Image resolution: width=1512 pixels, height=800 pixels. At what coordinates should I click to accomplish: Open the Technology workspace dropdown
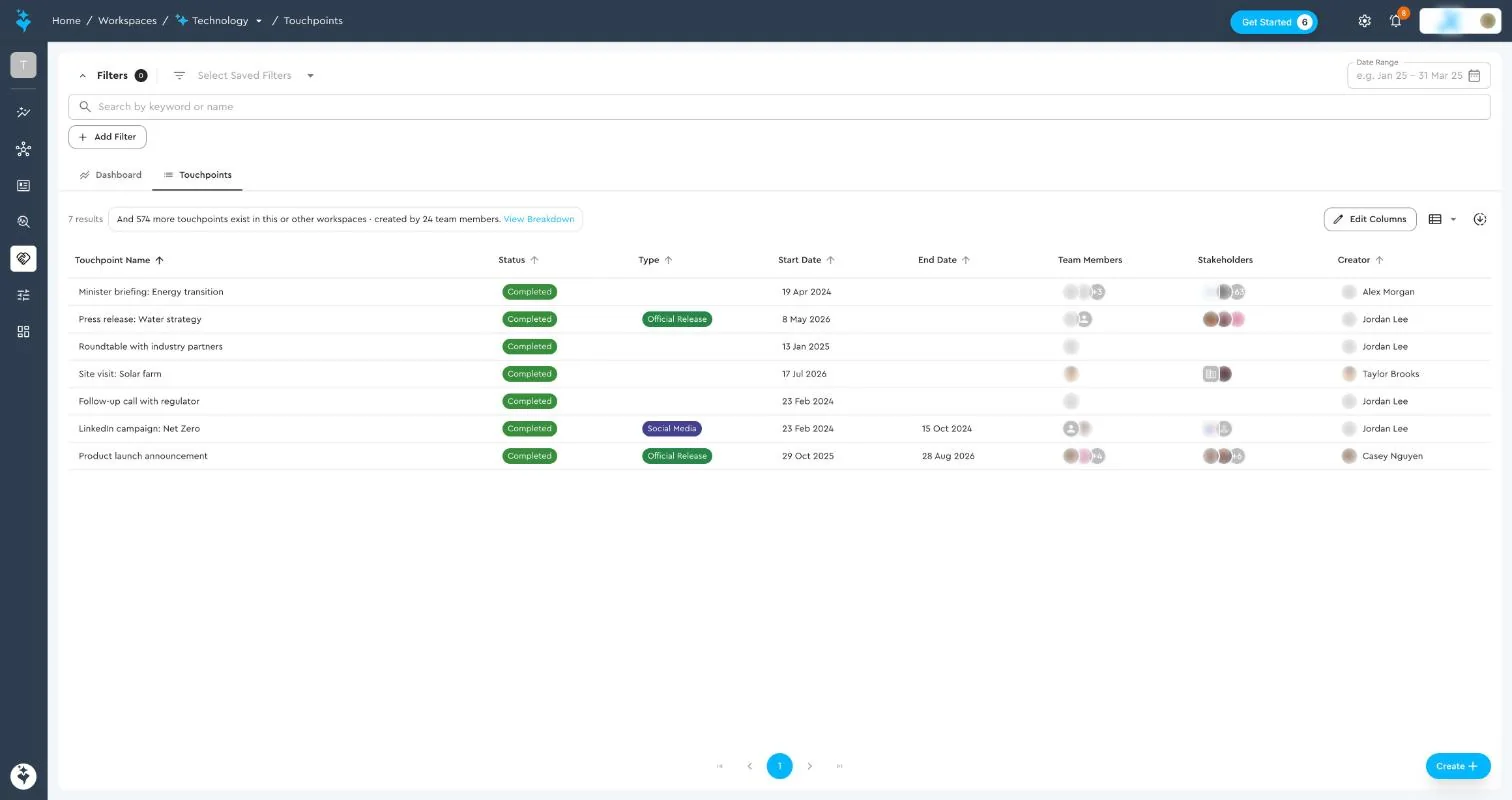coord(259,21)
